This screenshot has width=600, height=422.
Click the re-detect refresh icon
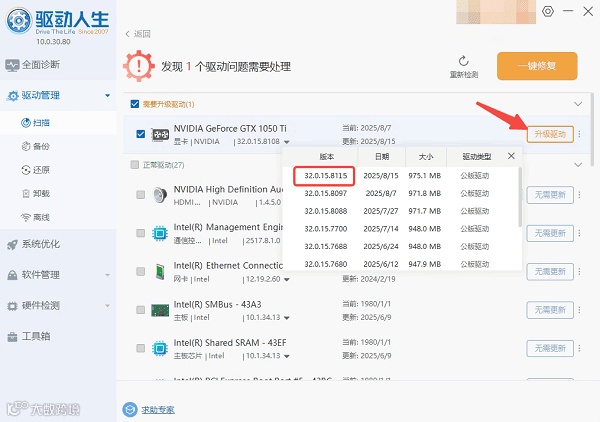(x=463, y=61)
